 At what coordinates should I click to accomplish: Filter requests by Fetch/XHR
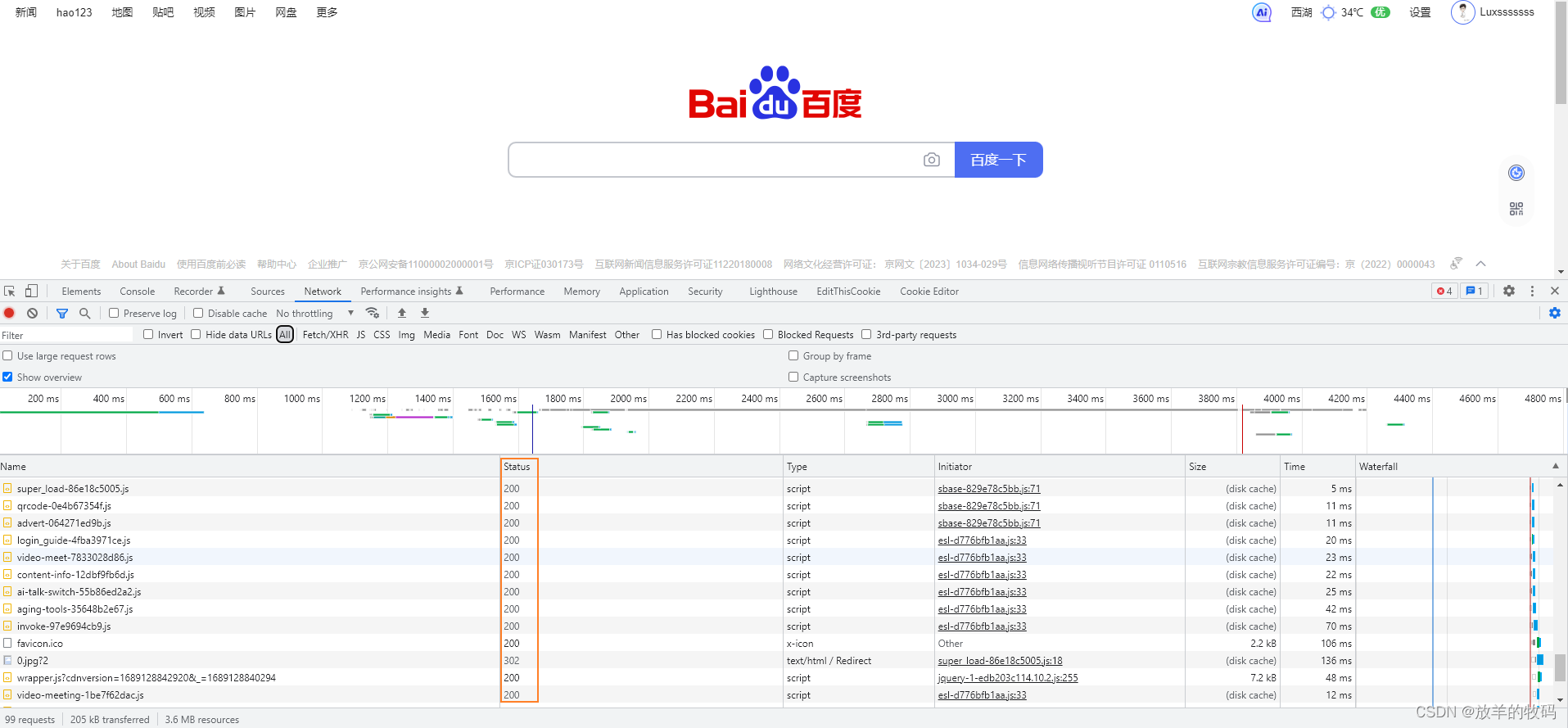point(325,335)
